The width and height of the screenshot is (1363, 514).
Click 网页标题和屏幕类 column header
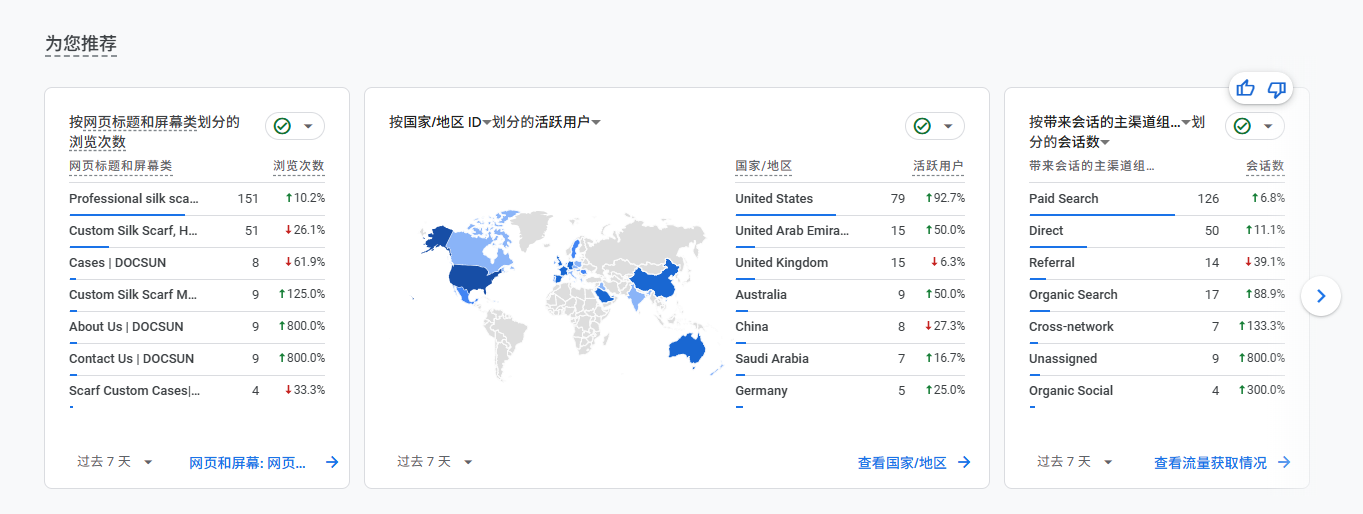121,166
